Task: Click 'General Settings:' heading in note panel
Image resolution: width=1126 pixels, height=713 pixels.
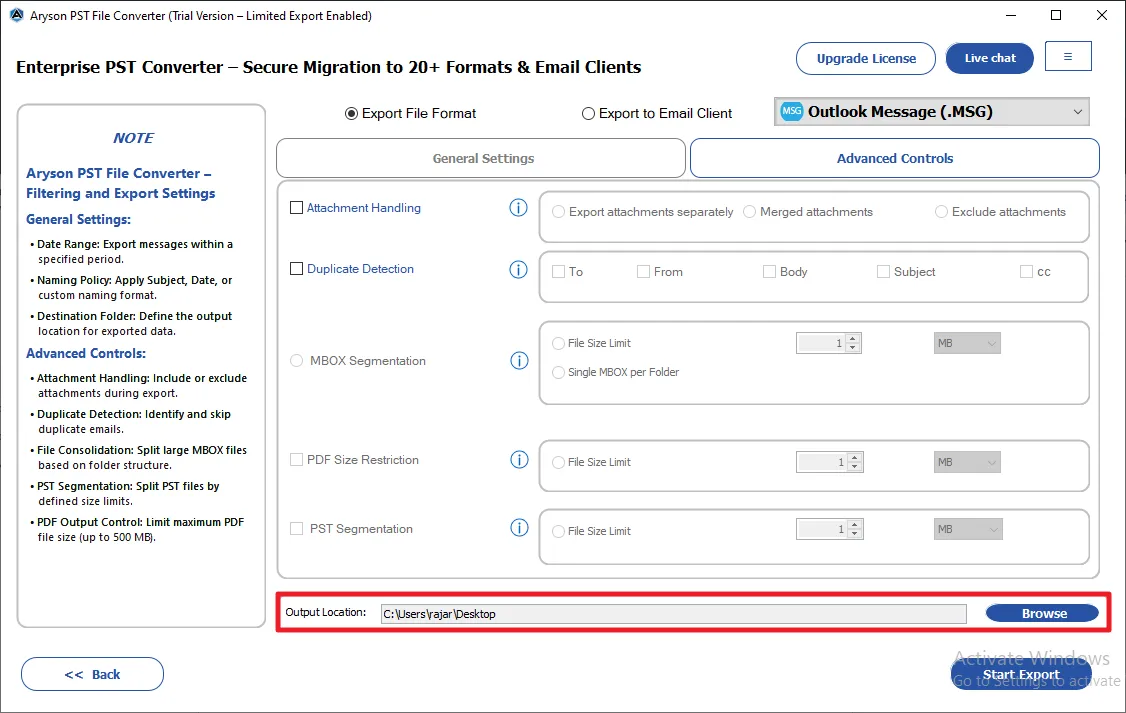Action: click(x=78, y=220)
